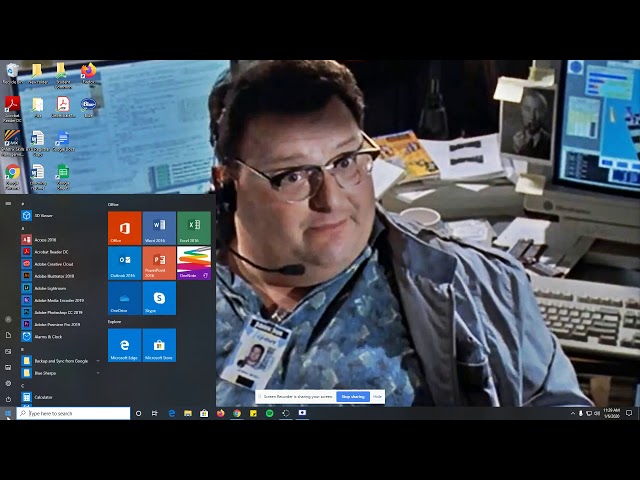
Task: Expand the Backup and Sync from Google folder
Action: [60, 361]
